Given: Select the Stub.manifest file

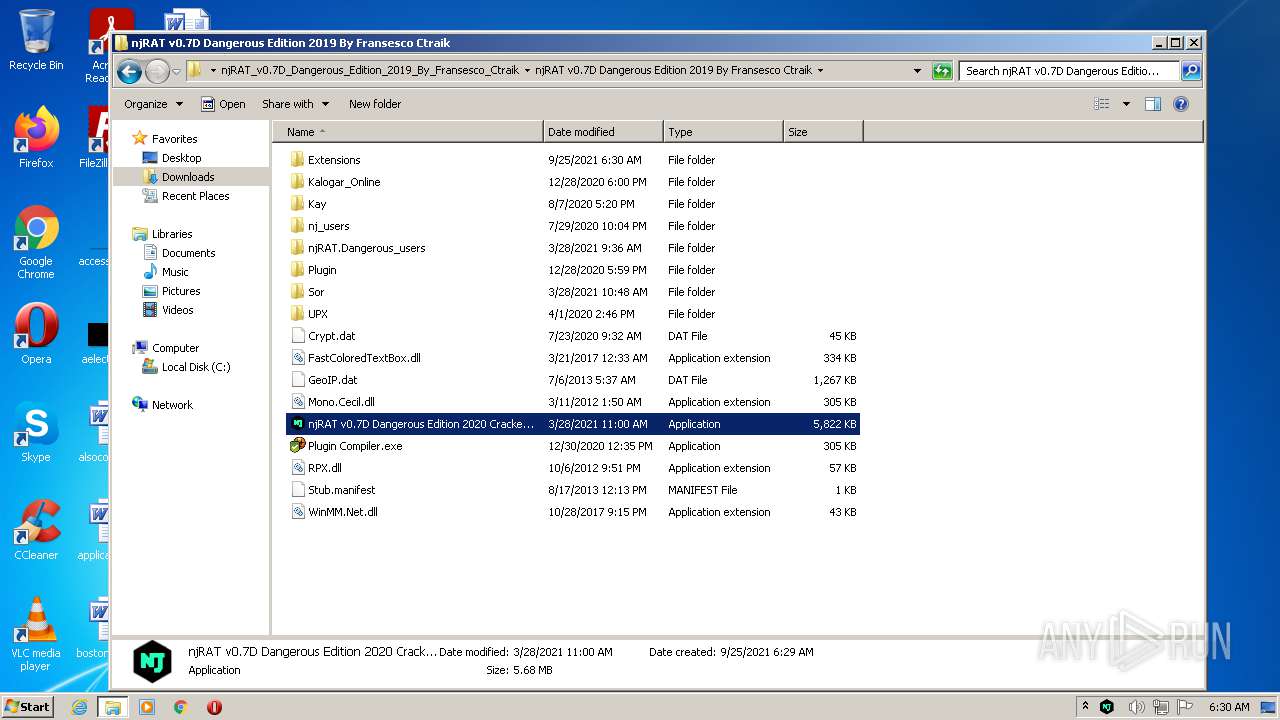Looking at the screenshot, I should tap(572, 490).
